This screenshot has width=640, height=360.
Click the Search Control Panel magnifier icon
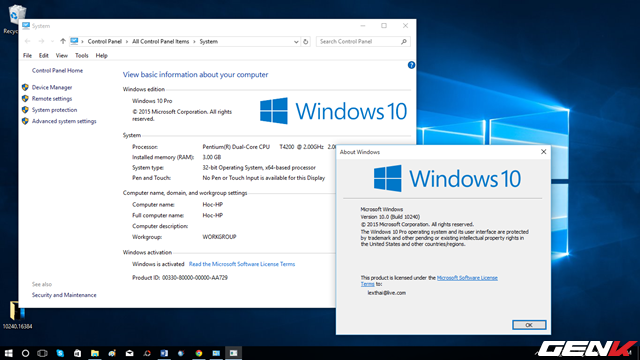(x=404, y=42)
